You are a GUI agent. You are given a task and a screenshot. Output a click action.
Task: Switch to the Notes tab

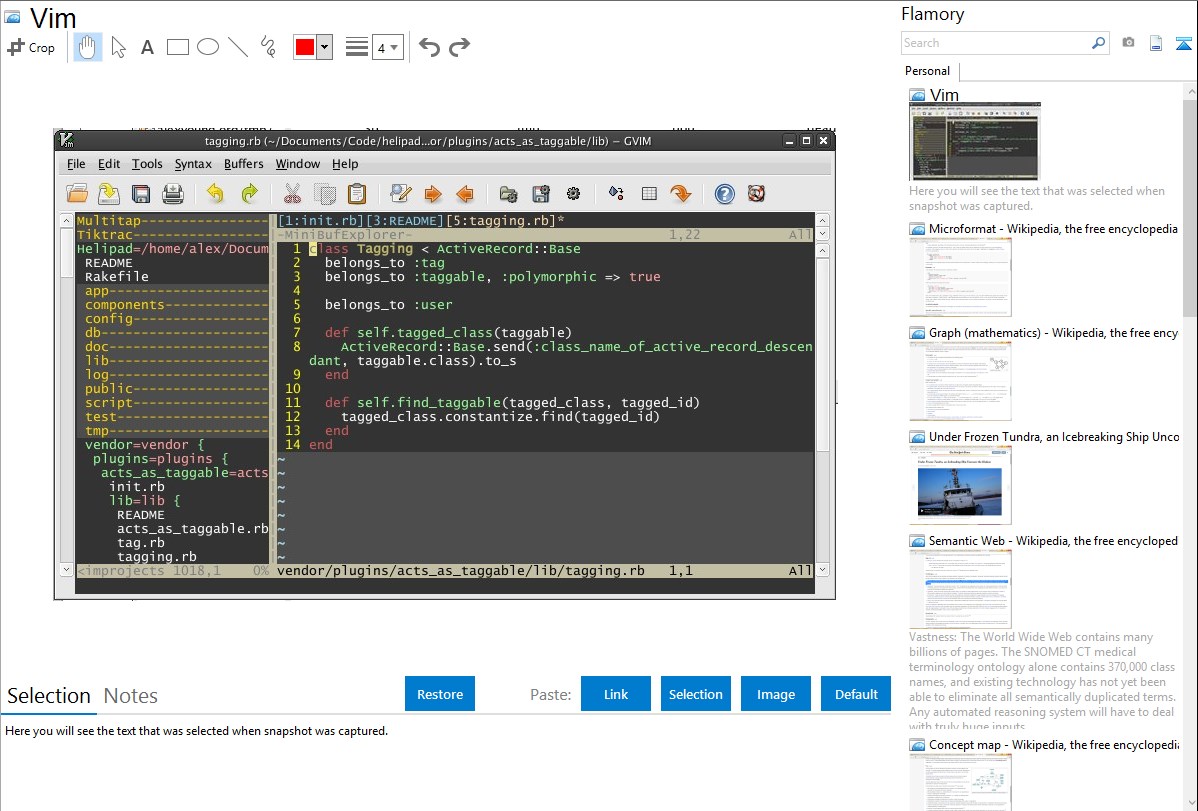[131, 696]
